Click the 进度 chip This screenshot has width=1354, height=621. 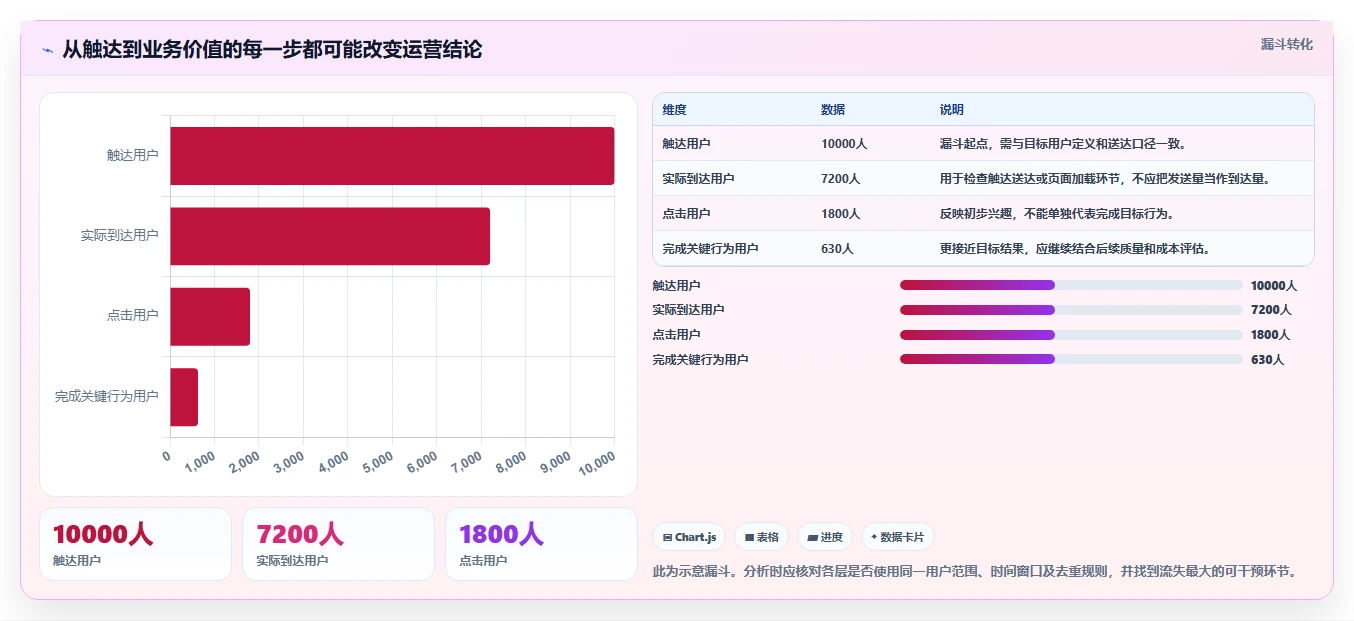pyautogui.click(x=825, y=537)
